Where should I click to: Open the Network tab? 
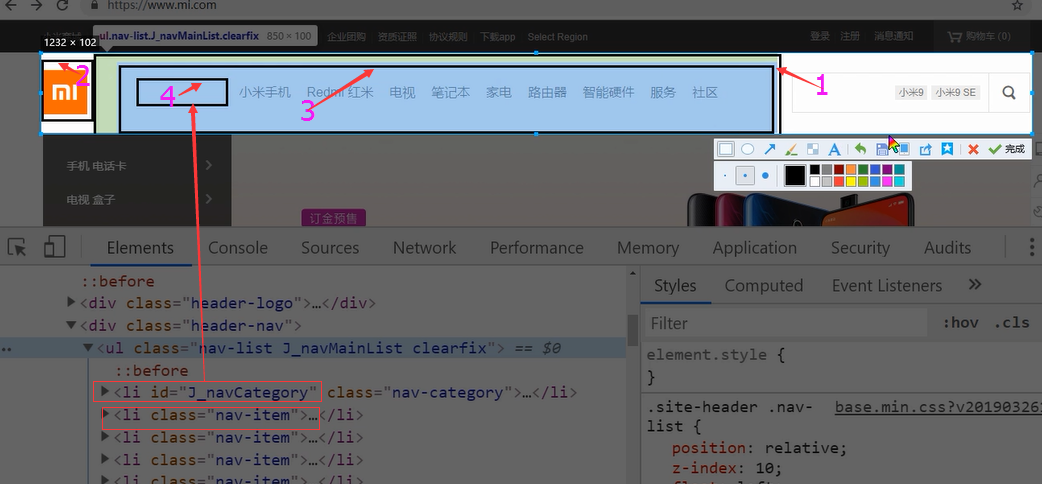click(425, 248)
